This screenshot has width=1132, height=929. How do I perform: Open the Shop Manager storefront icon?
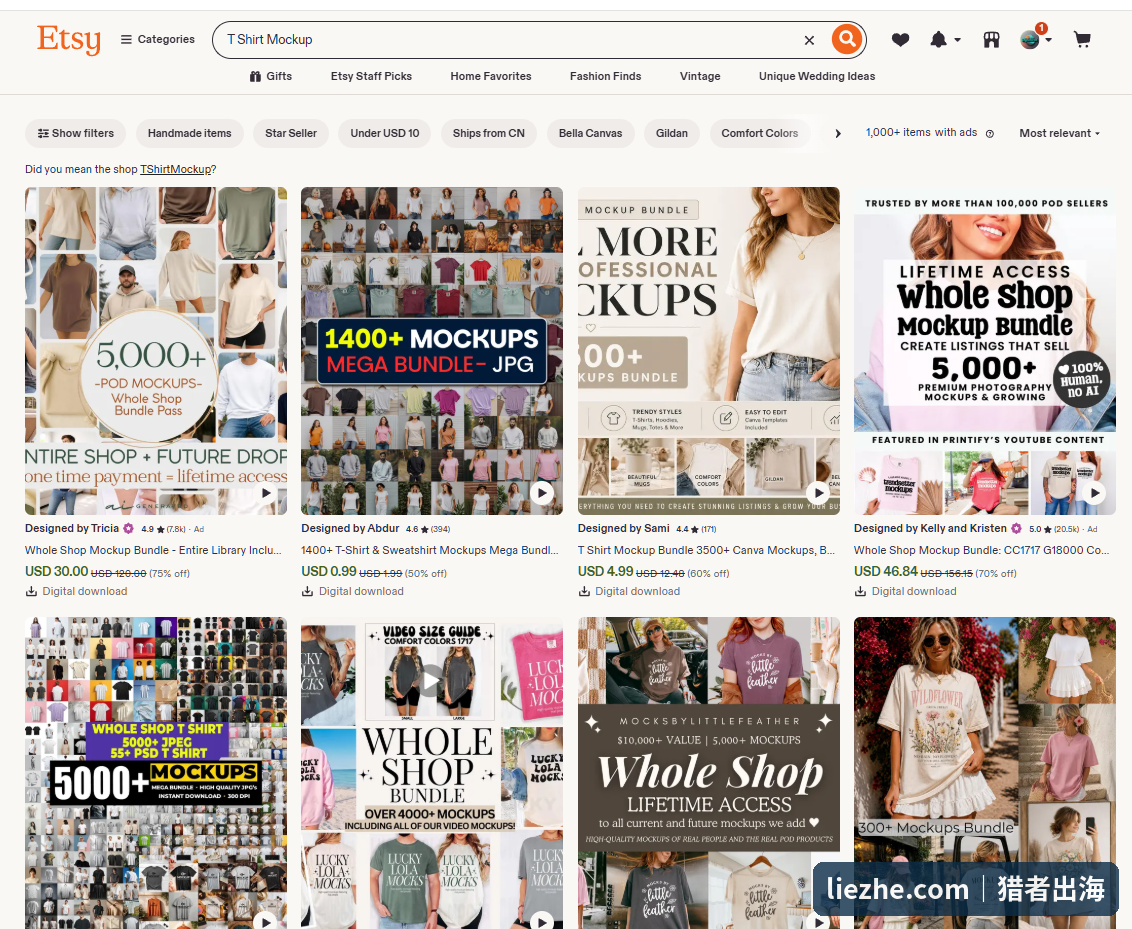(x=991, y=40)
